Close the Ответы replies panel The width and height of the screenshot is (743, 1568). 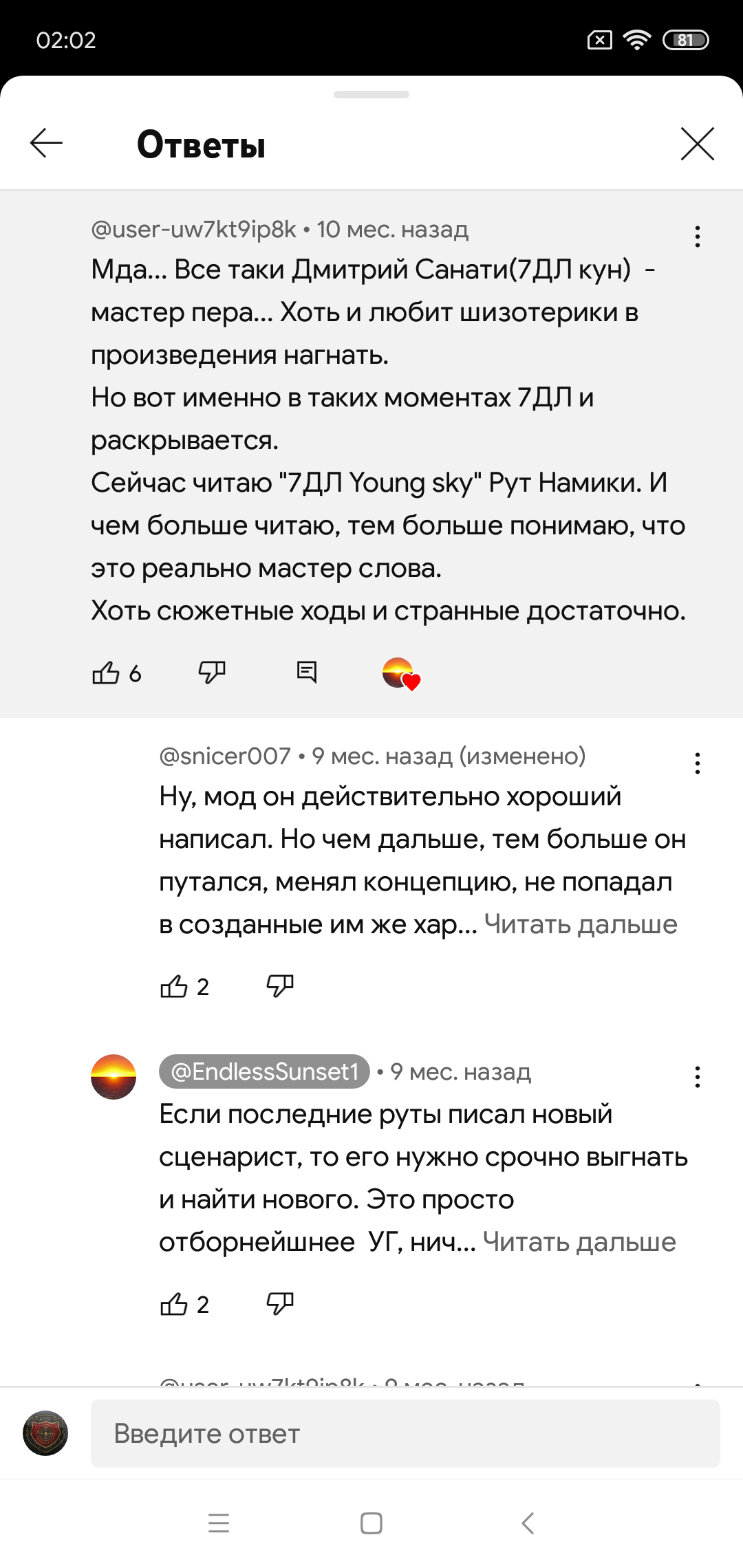[x=697, y=144]
